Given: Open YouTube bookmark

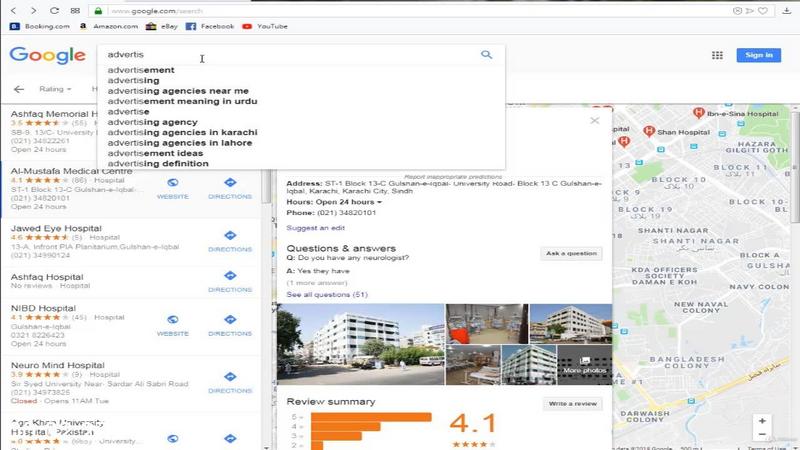Looking at the screenshot, I should click(265, 26).
